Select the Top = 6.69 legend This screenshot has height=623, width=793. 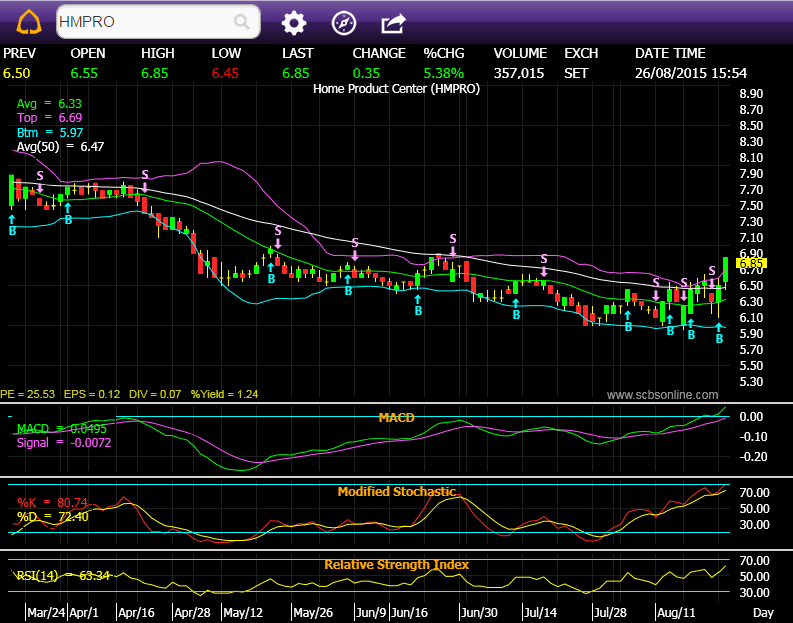[x=49, y=118]
